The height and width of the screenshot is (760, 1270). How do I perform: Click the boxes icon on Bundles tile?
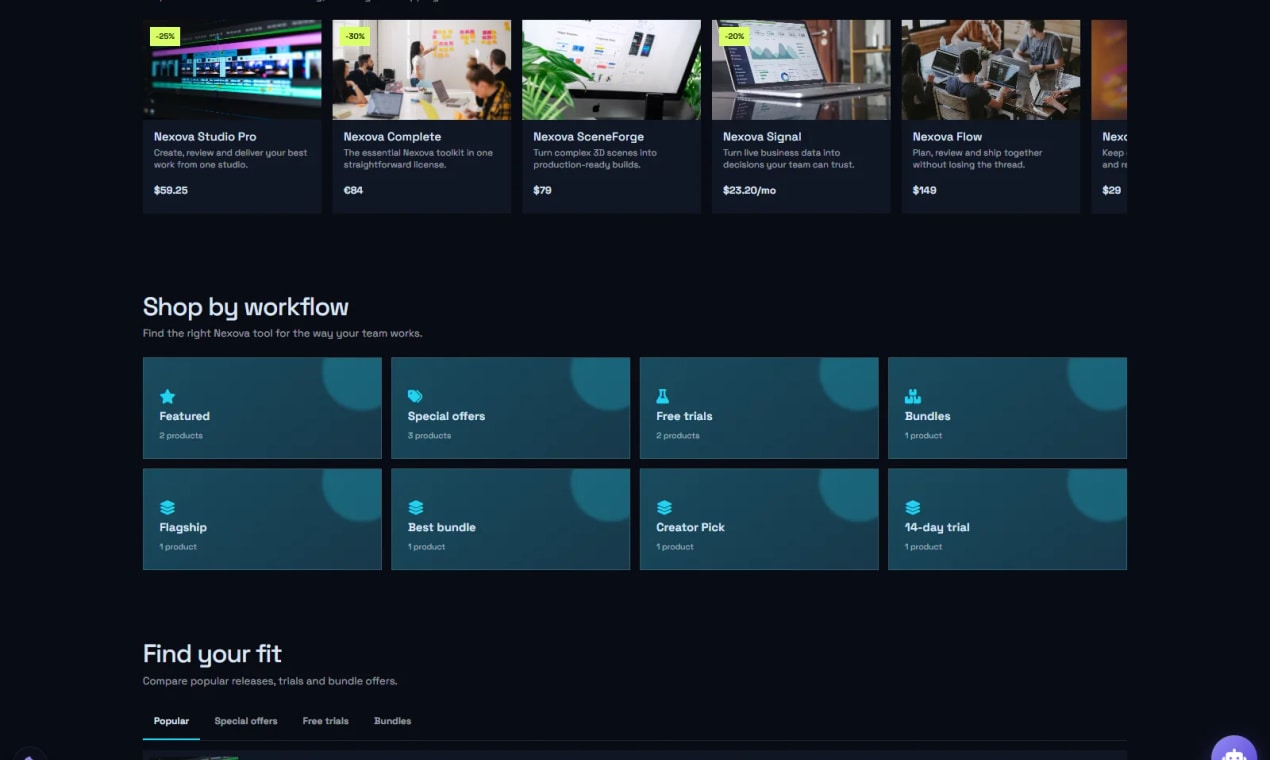(x=912, y=396)
